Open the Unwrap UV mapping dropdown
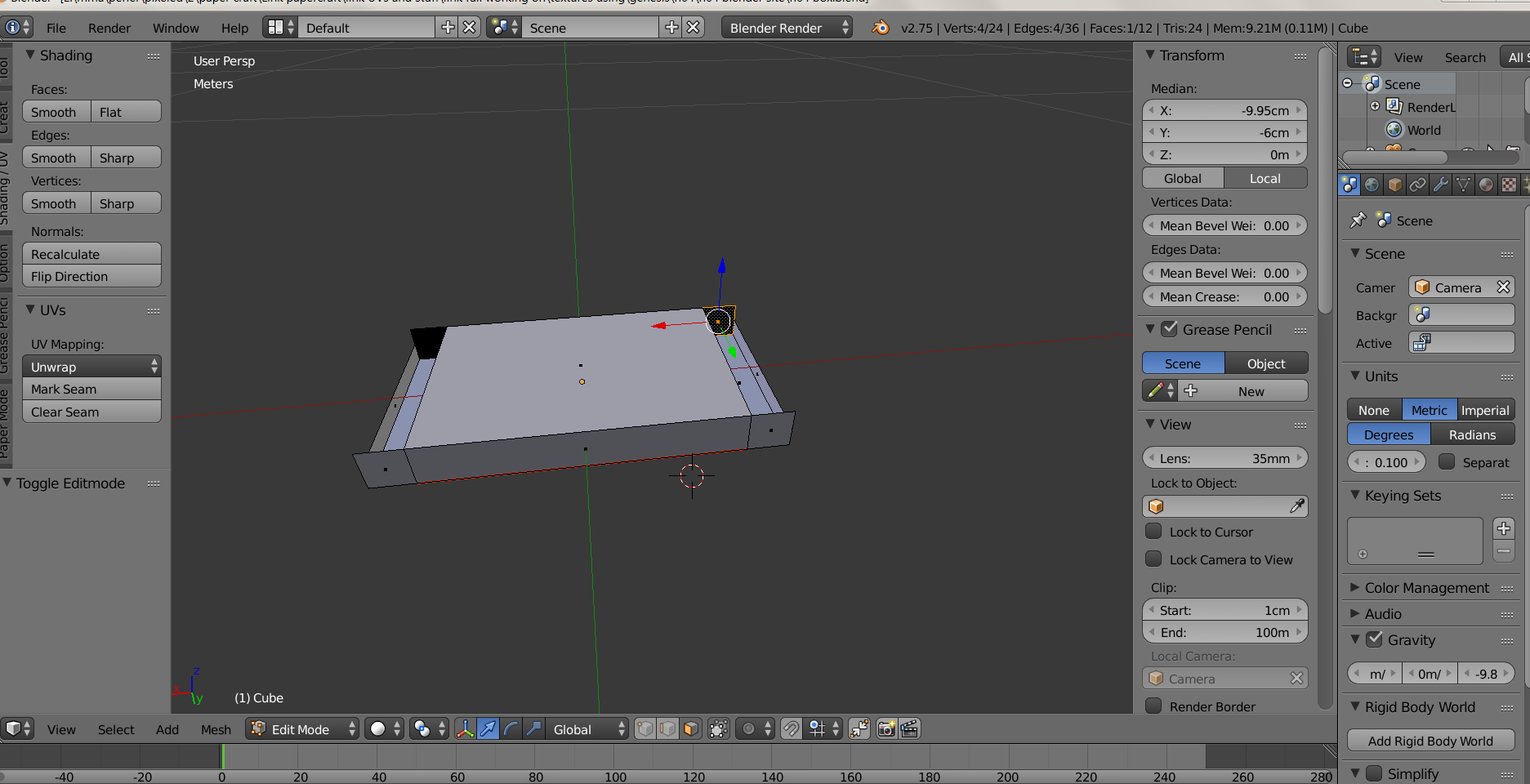Viewport: 1530px width, 784px height. click(x=91, y=367)
